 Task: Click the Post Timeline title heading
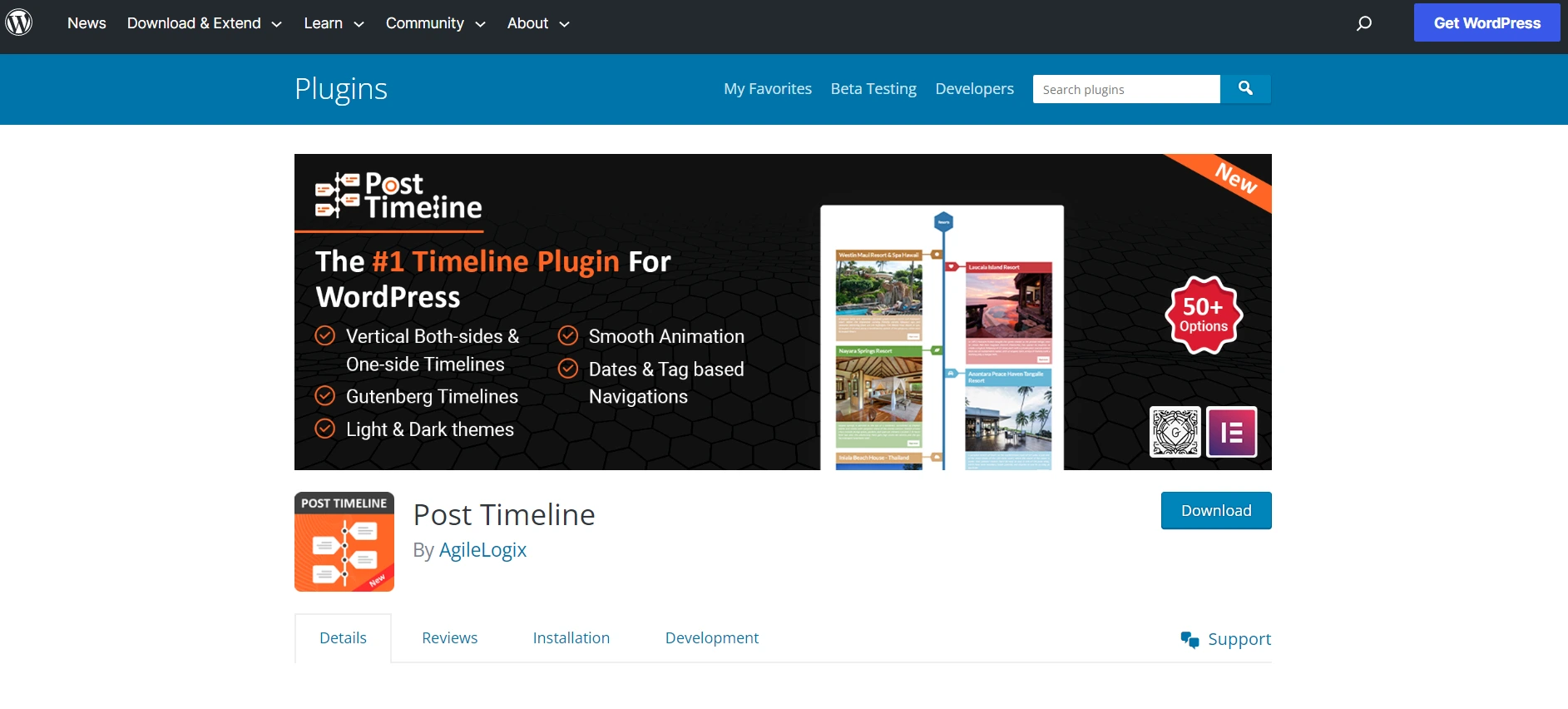504,515
